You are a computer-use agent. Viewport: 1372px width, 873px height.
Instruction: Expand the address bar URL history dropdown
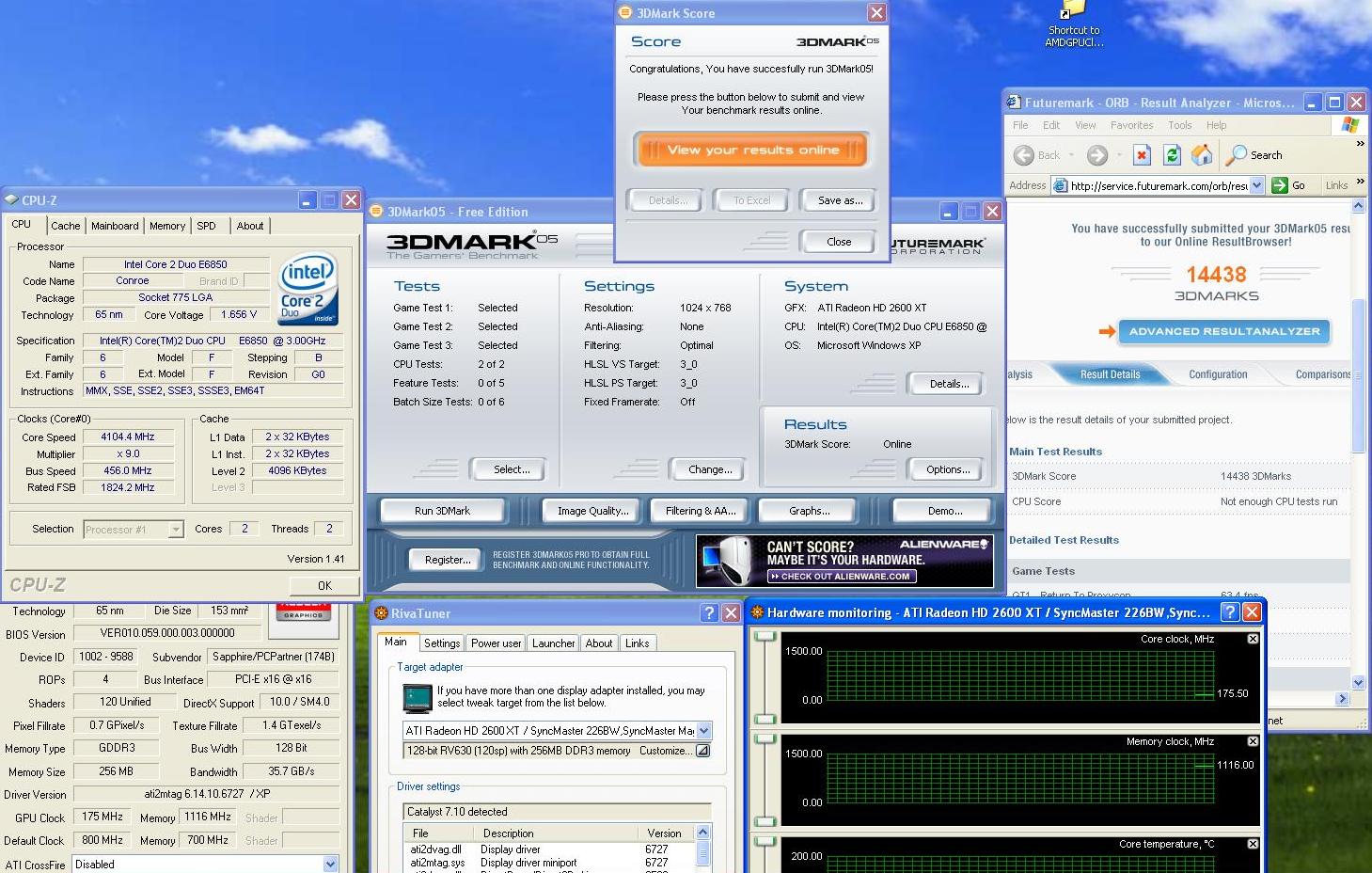[x=1257, y=185]
